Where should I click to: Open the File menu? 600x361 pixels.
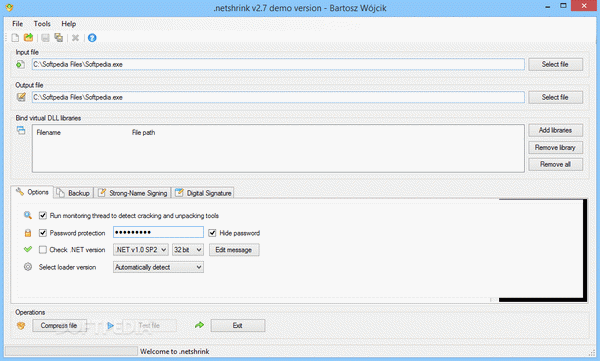click(18, 24)
